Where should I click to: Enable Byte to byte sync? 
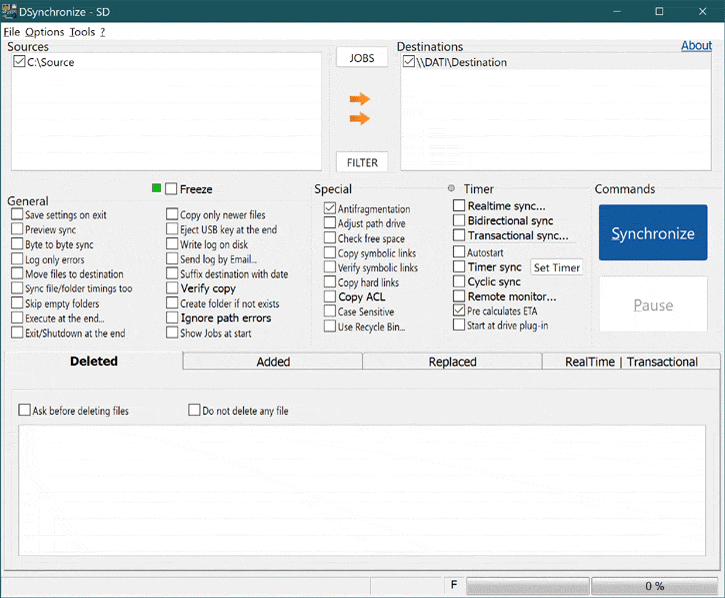coord(17,244)
